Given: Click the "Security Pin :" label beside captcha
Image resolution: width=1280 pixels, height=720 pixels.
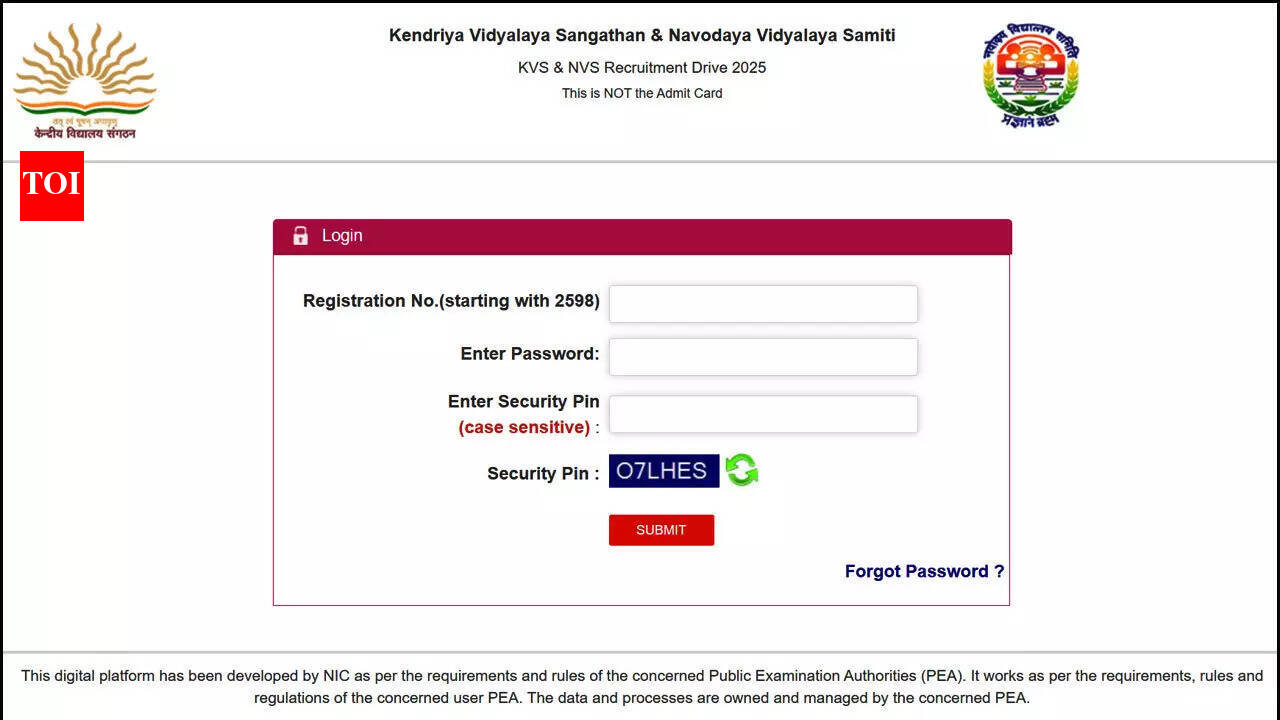Looking at the screenshot, I should pyautogui.click(x=543, y=474).
